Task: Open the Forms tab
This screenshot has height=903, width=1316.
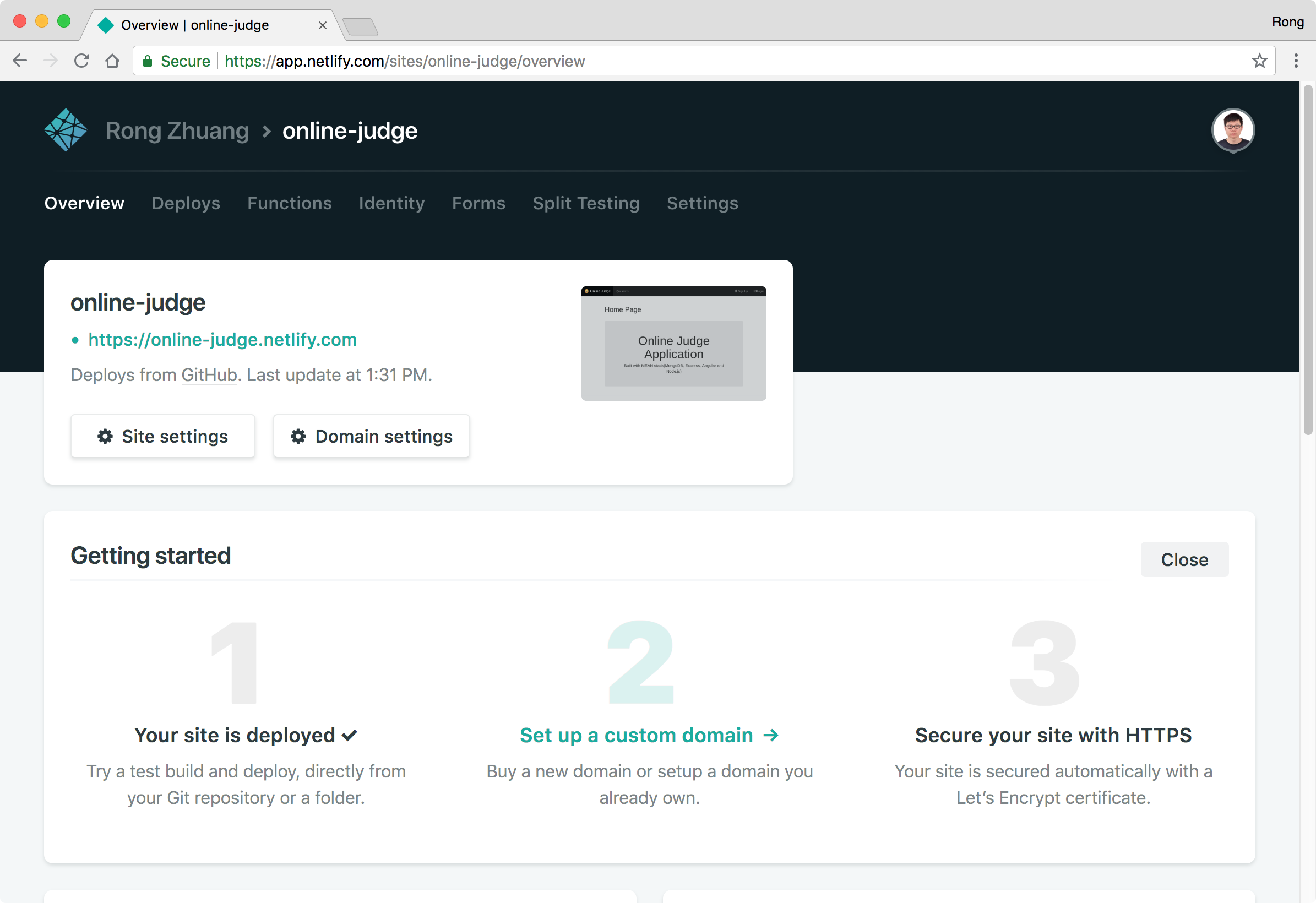Action: (478, 203)
